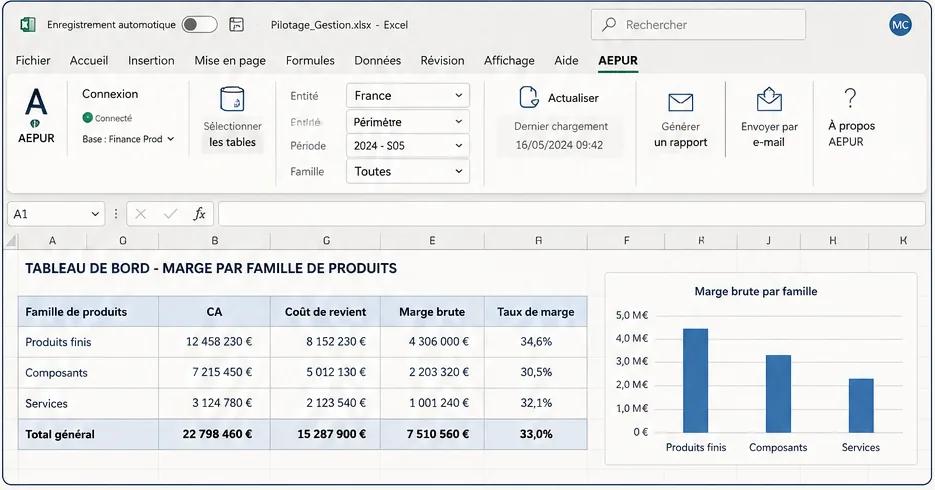This screenshot has height=490, width=935.
Task: Click the Actualiser button label
Action: tap(573, 98)
